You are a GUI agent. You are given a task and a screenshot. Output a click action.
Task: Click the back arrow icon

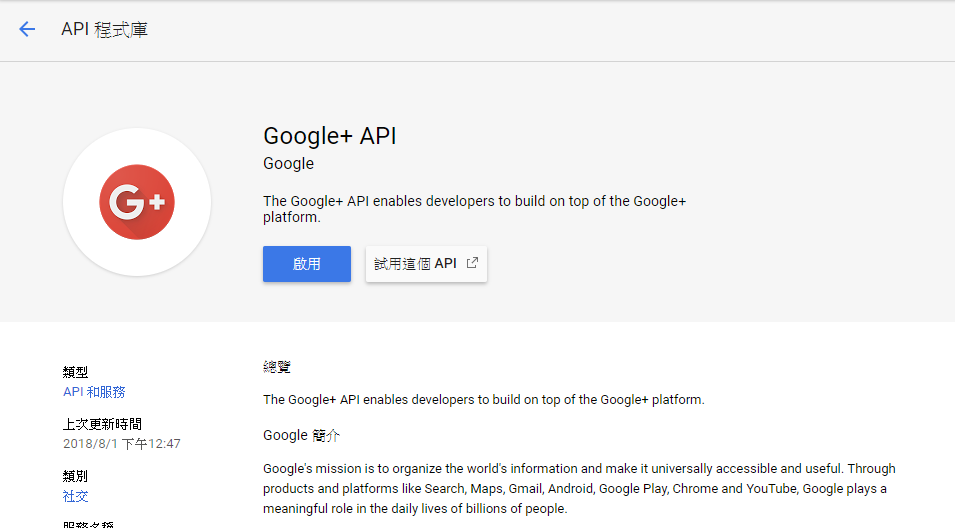point(27,29)
